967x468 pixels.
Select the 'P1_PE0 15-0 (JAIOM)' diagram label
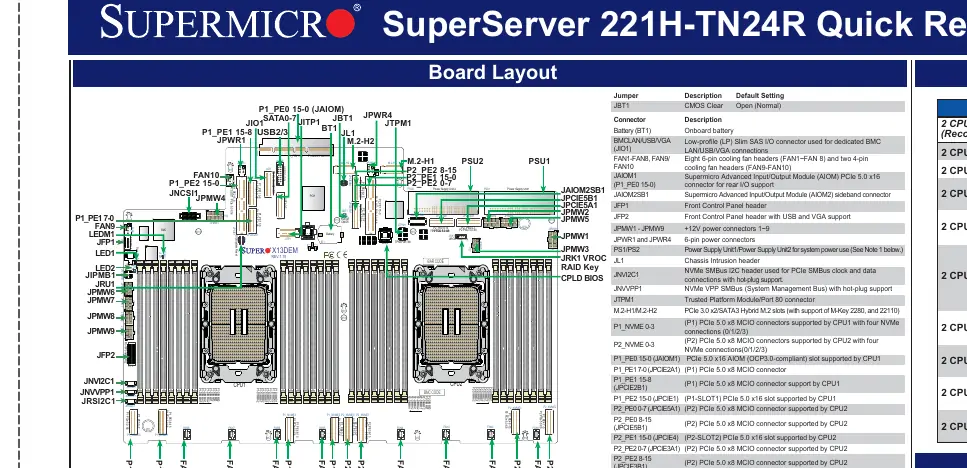301,109
